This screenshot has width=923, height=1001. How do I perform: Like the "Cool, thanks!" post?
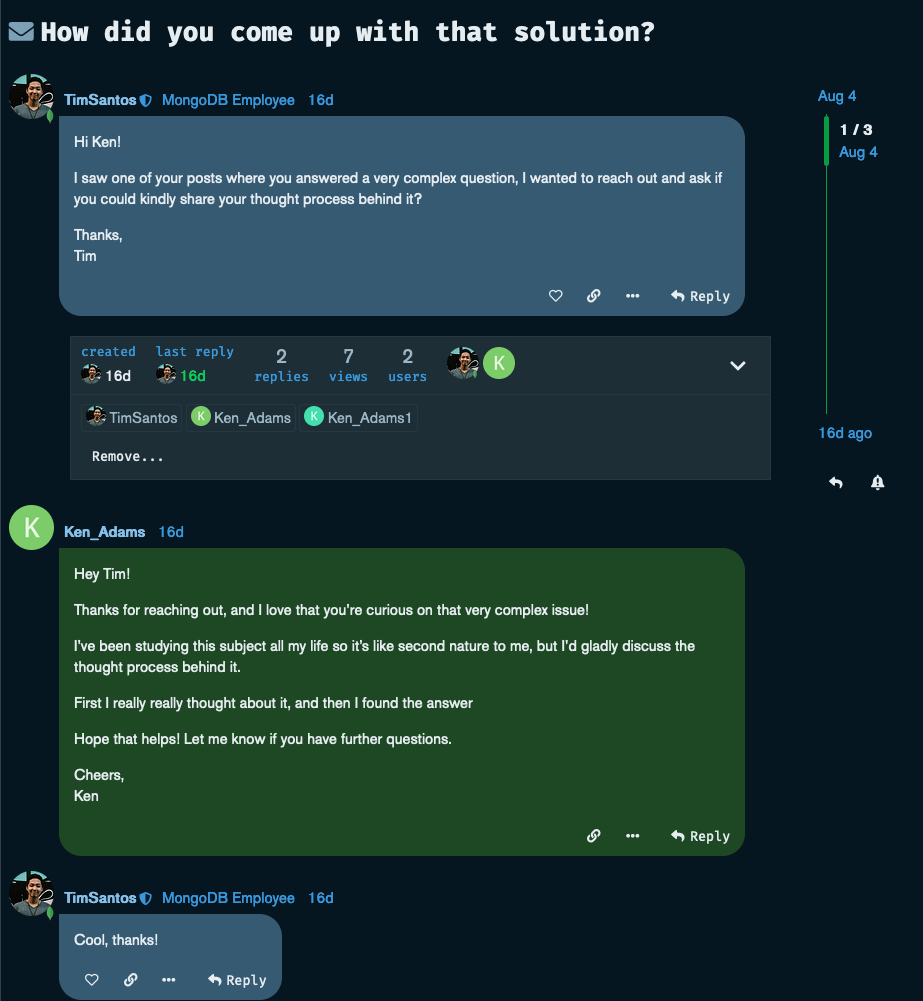[x=92, y=980]
